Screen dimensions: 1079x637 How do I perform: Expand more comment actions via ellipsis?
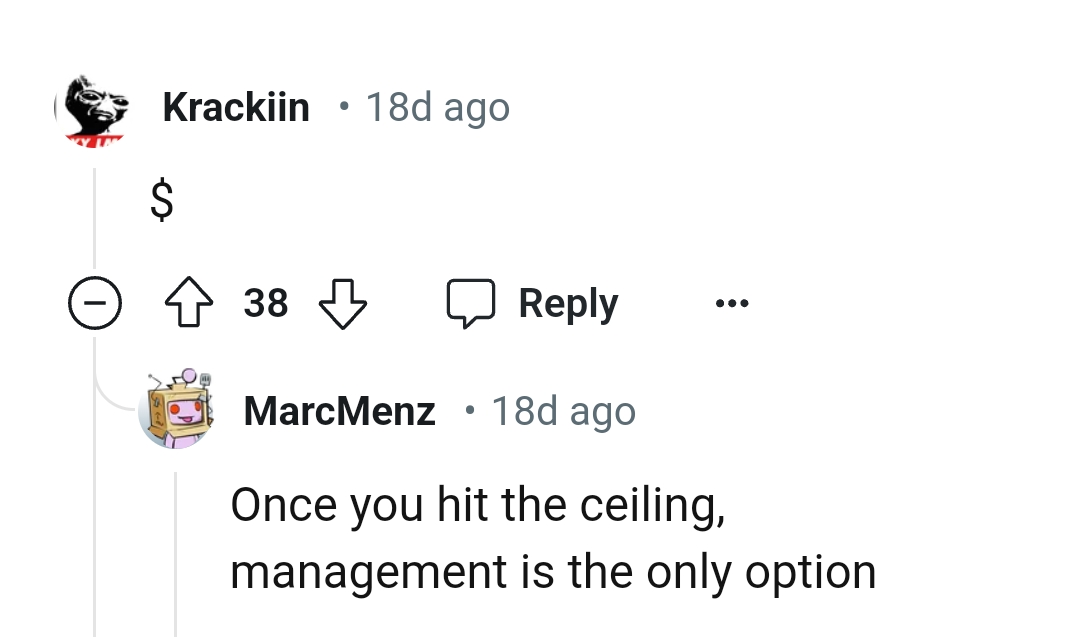[731, 303]
